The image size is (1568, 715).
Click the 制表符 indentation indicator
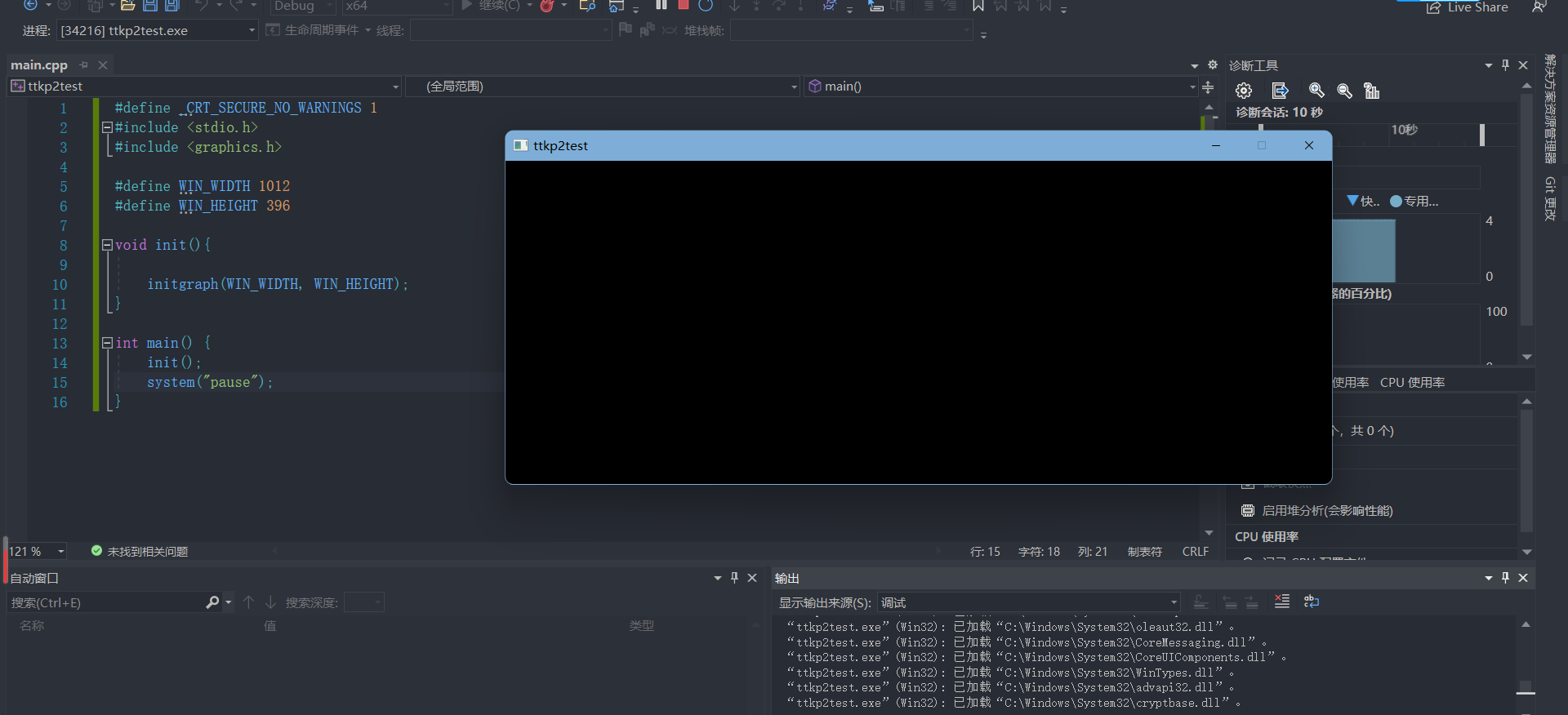click(x=1145, y=552)
